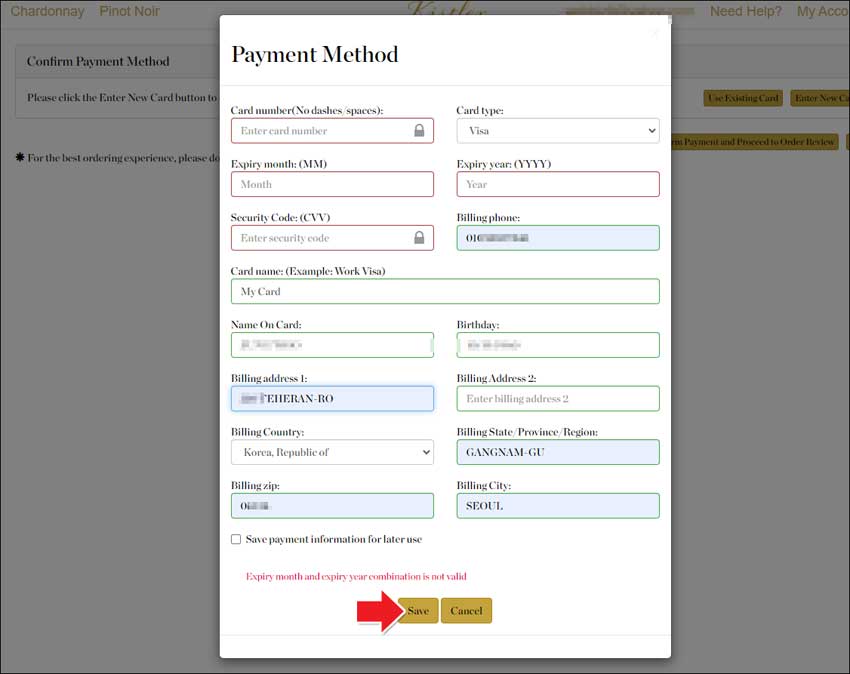Screen dimensions: 850x674
Task: Click the Billing Address 2 field
Action: tap(558, 399)
